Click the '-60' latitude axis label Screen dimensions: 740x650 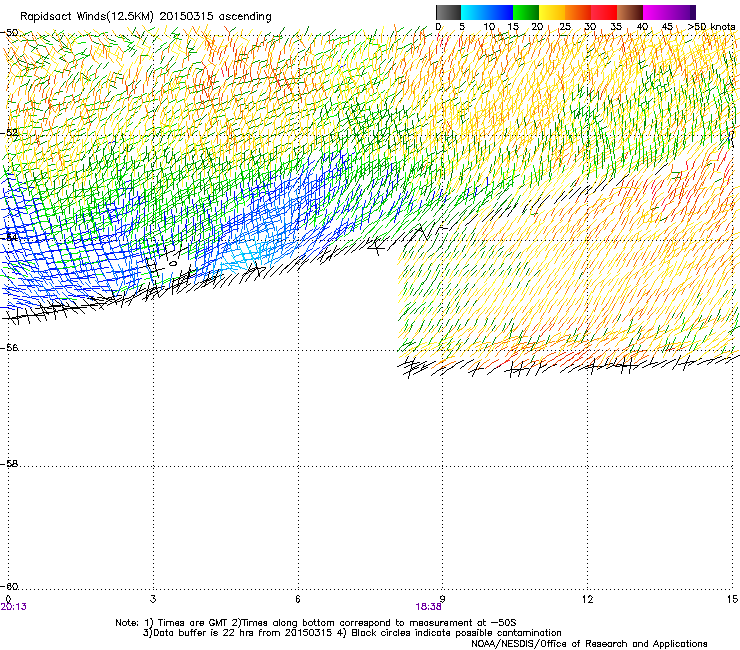pyautogui.click(x=10, y=586)
